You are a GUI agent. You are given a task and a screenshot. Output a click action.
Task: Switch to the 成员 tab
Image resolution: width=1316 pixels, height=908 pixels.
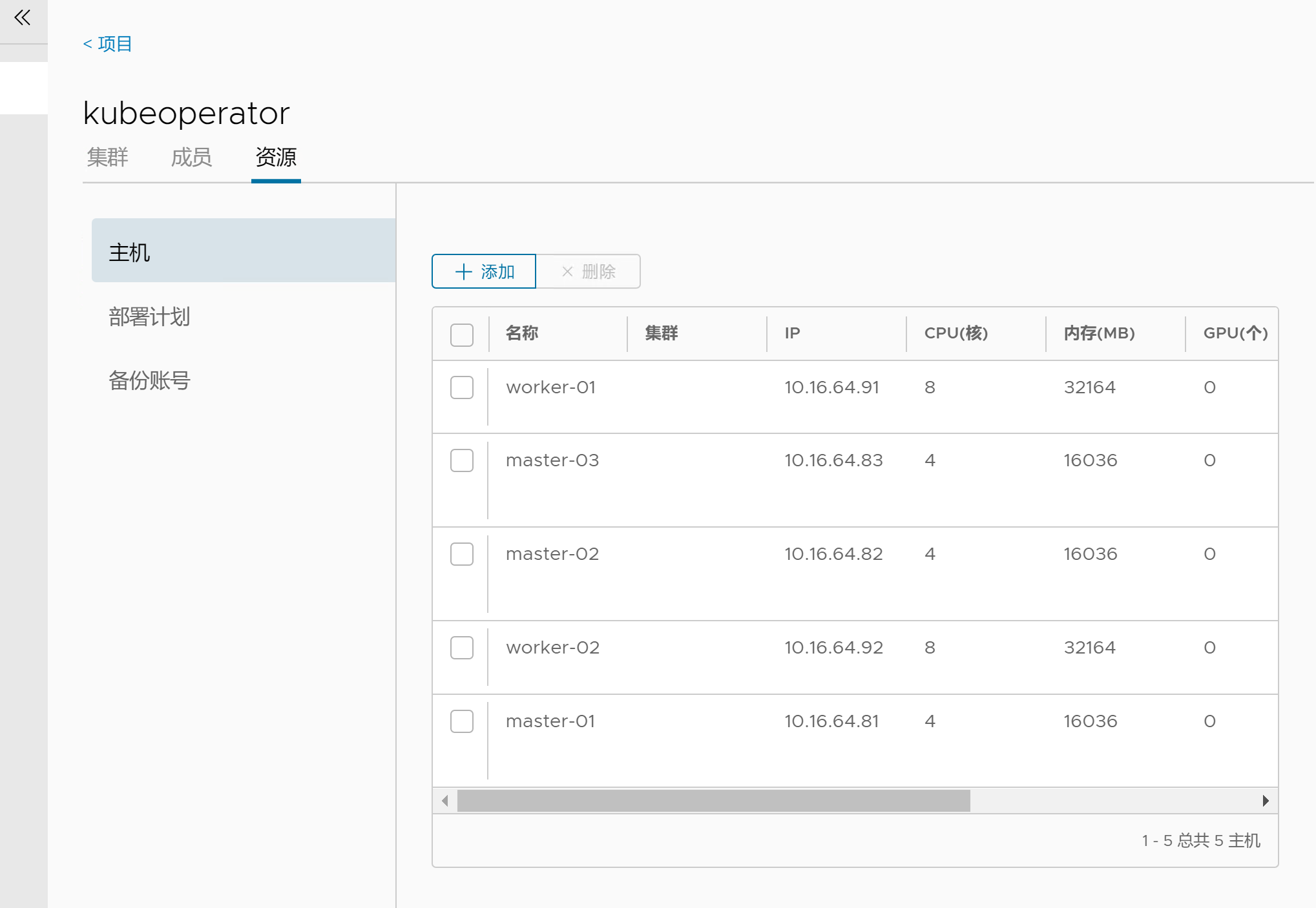click(x=191, y=157)
